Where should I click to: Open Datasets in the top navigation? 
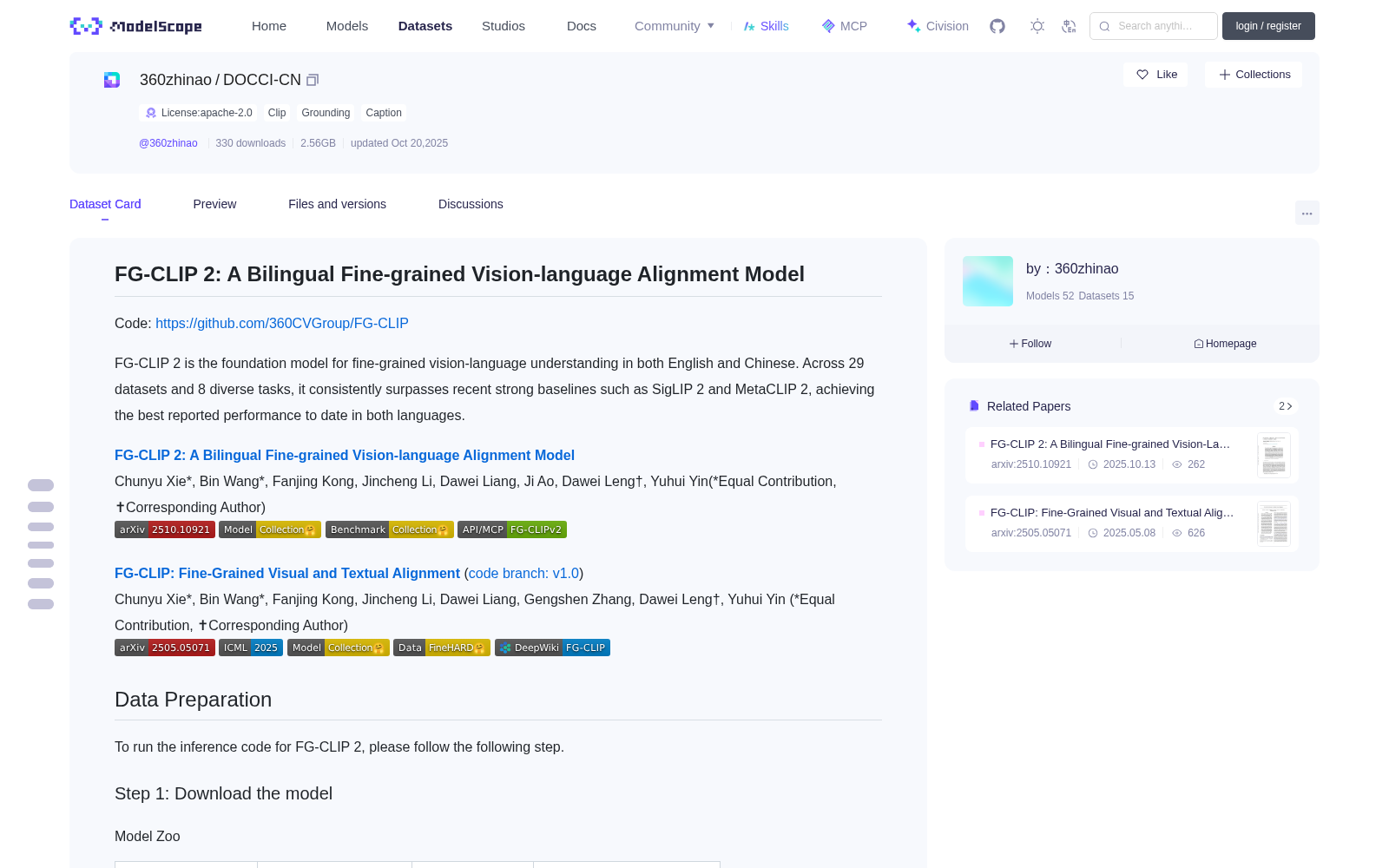(425, 26)
